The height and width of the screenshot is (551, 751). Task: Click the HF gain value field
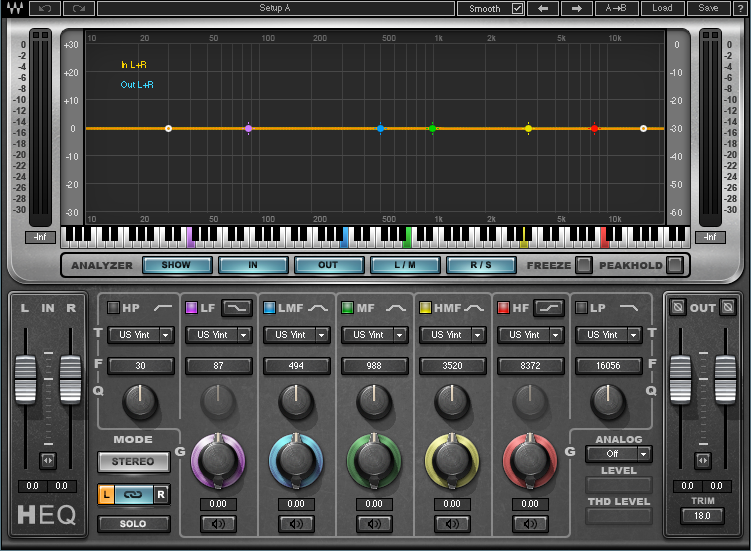coord(530,504)
